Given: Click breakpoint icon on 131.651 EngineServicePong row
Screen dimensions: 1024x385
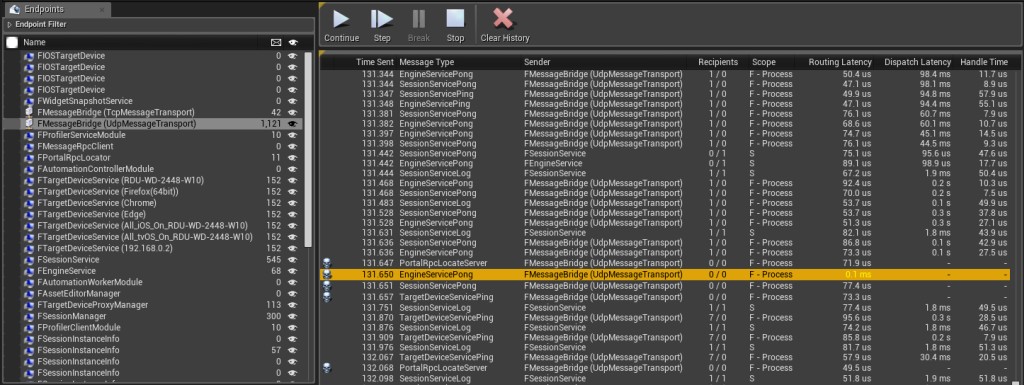Looking at the screenshot, I should coord(327,286).
